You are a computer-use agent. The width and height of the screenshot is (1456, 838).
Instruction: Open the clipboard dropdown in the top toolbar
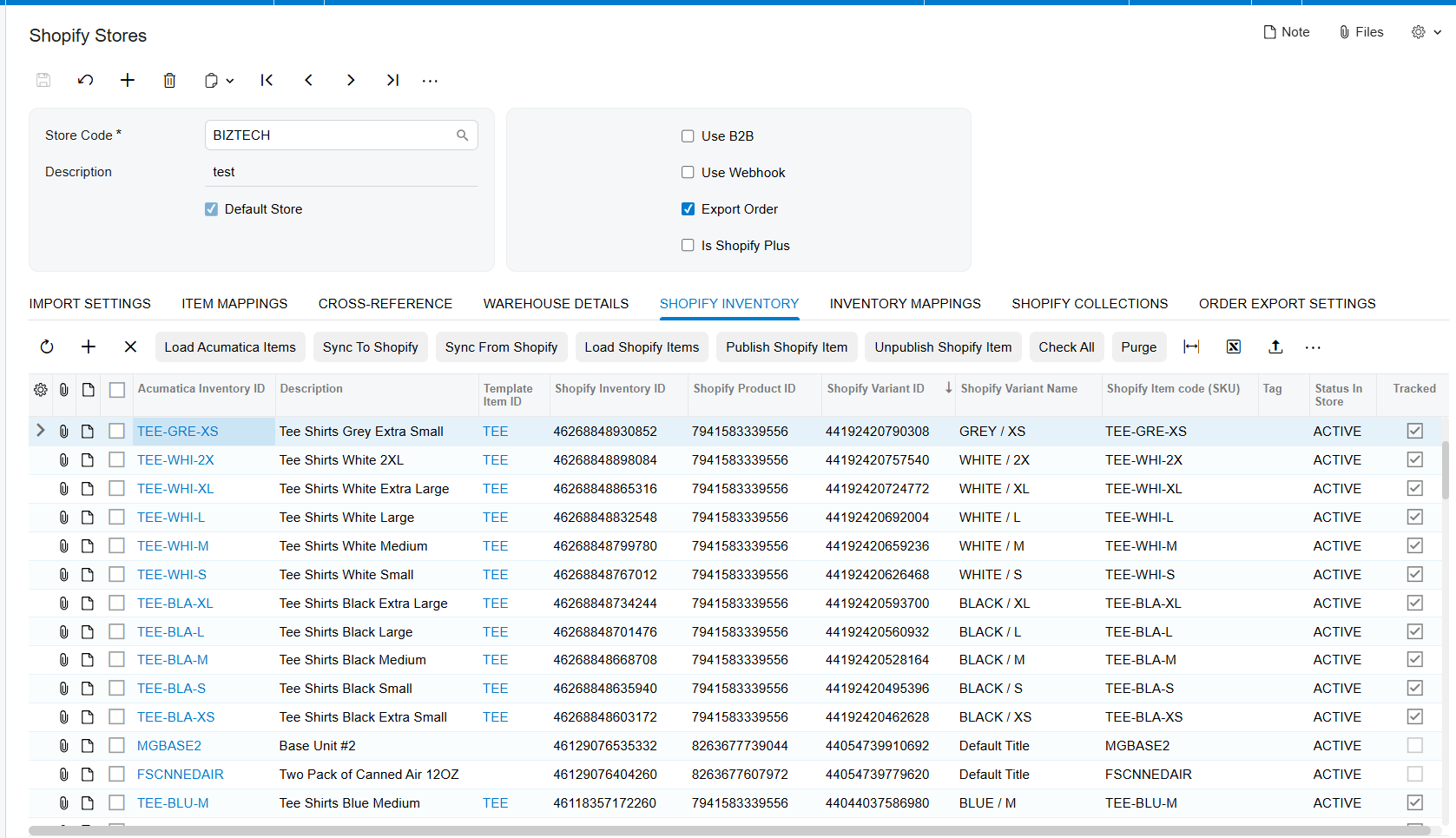click(x=219, y=80)
